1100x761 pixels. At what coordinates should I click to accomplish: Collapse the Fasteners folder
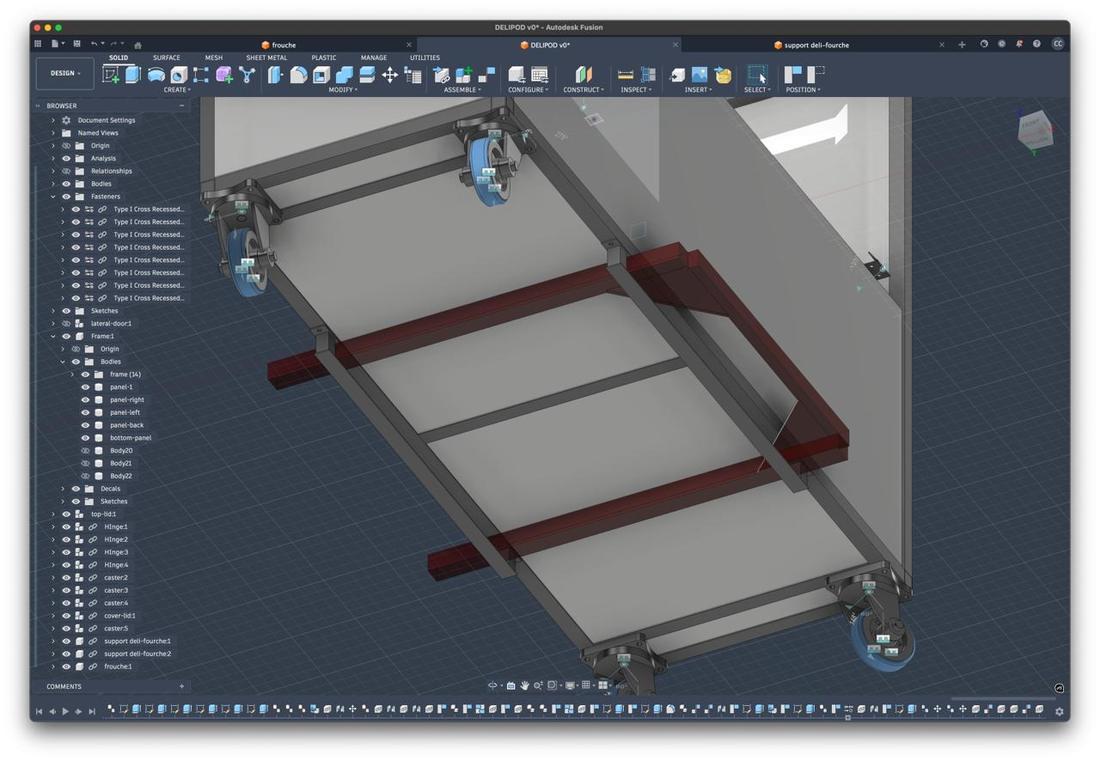(53, 196)
